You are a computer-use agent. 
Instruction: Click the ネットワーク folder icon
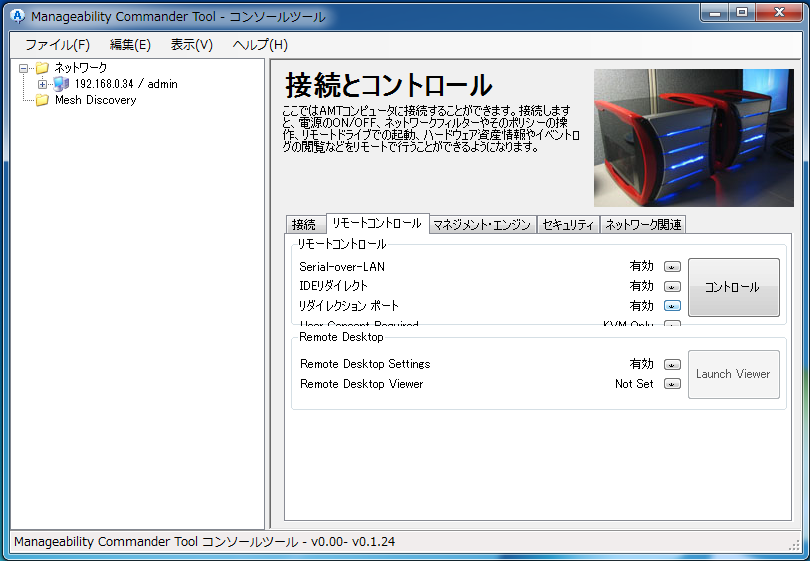[42, 68]
